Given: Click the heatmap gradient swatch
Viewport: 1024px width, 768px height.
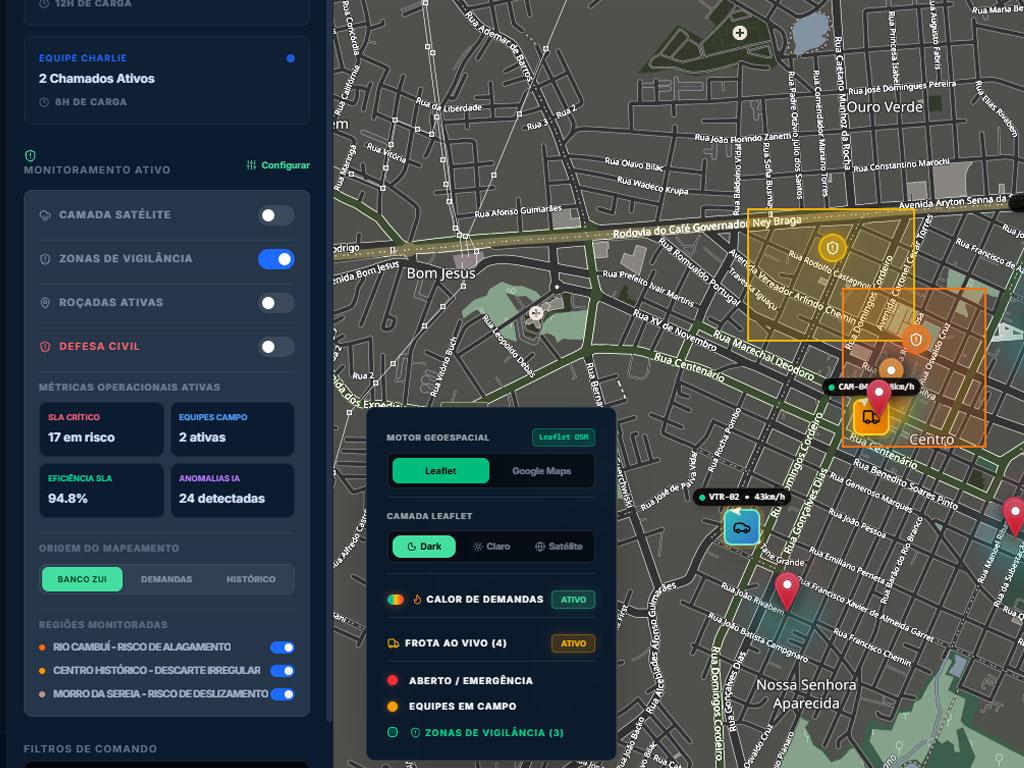Looking at the screenshot, I should 395,600.
